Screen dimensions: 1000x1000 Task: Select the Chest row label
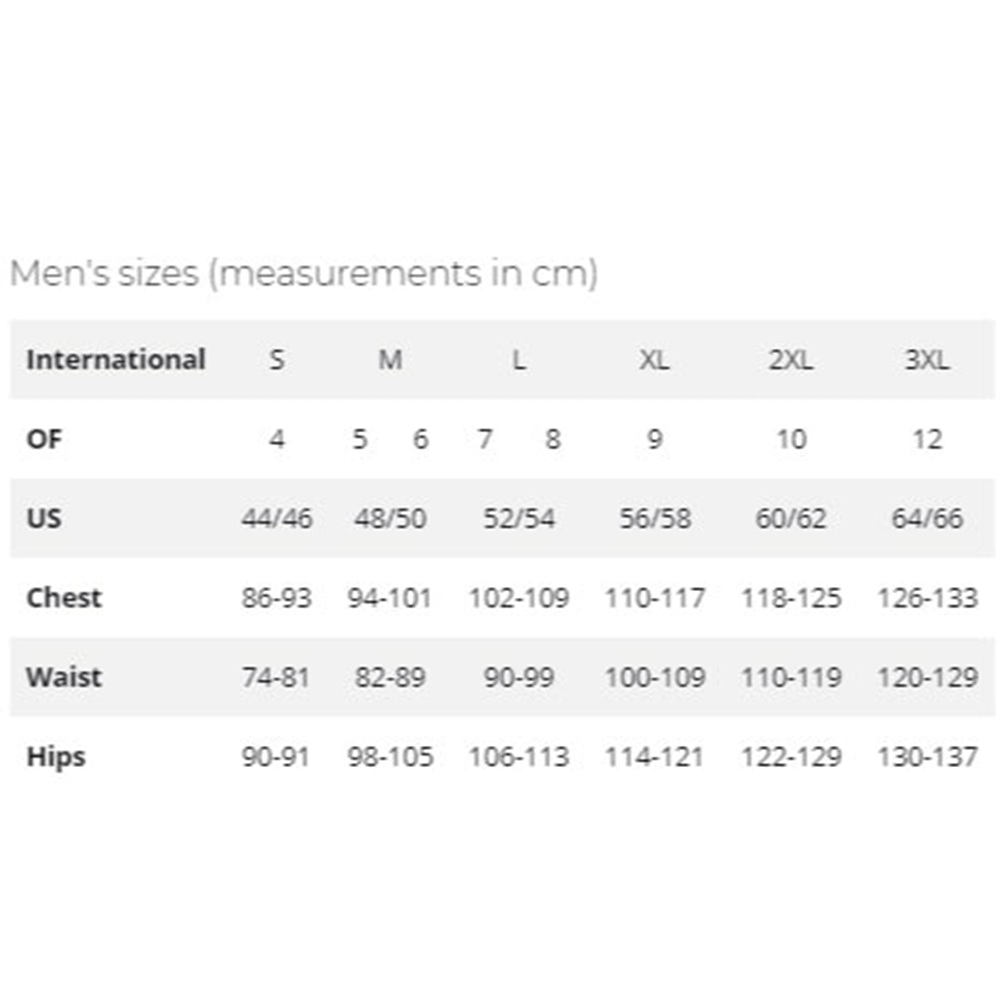point(64,598)
